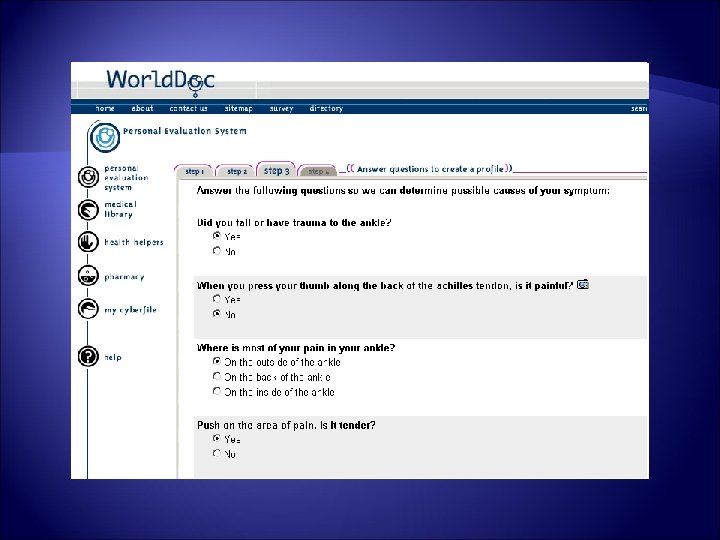Image resolution: width=720 pixels, height=540 pixels.
Task: Click the health helpers text link
Action: tap(134, 242)
